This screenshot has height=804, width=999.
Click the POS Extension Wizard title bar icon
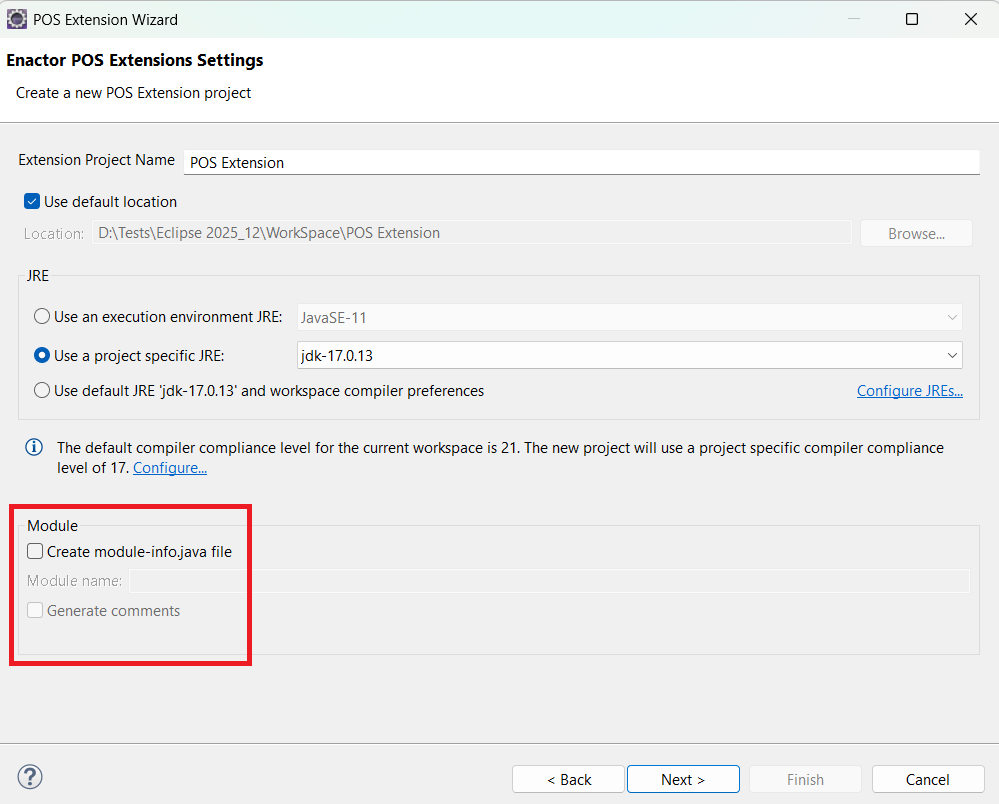point(17,19)
